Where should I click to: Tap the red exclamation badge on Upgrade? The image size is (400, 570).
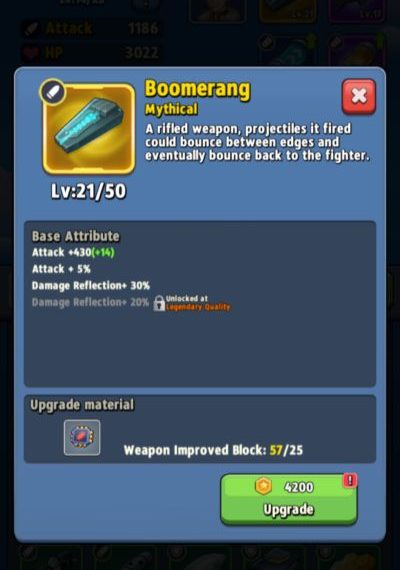pyautogui.click(x=350, y=481)
